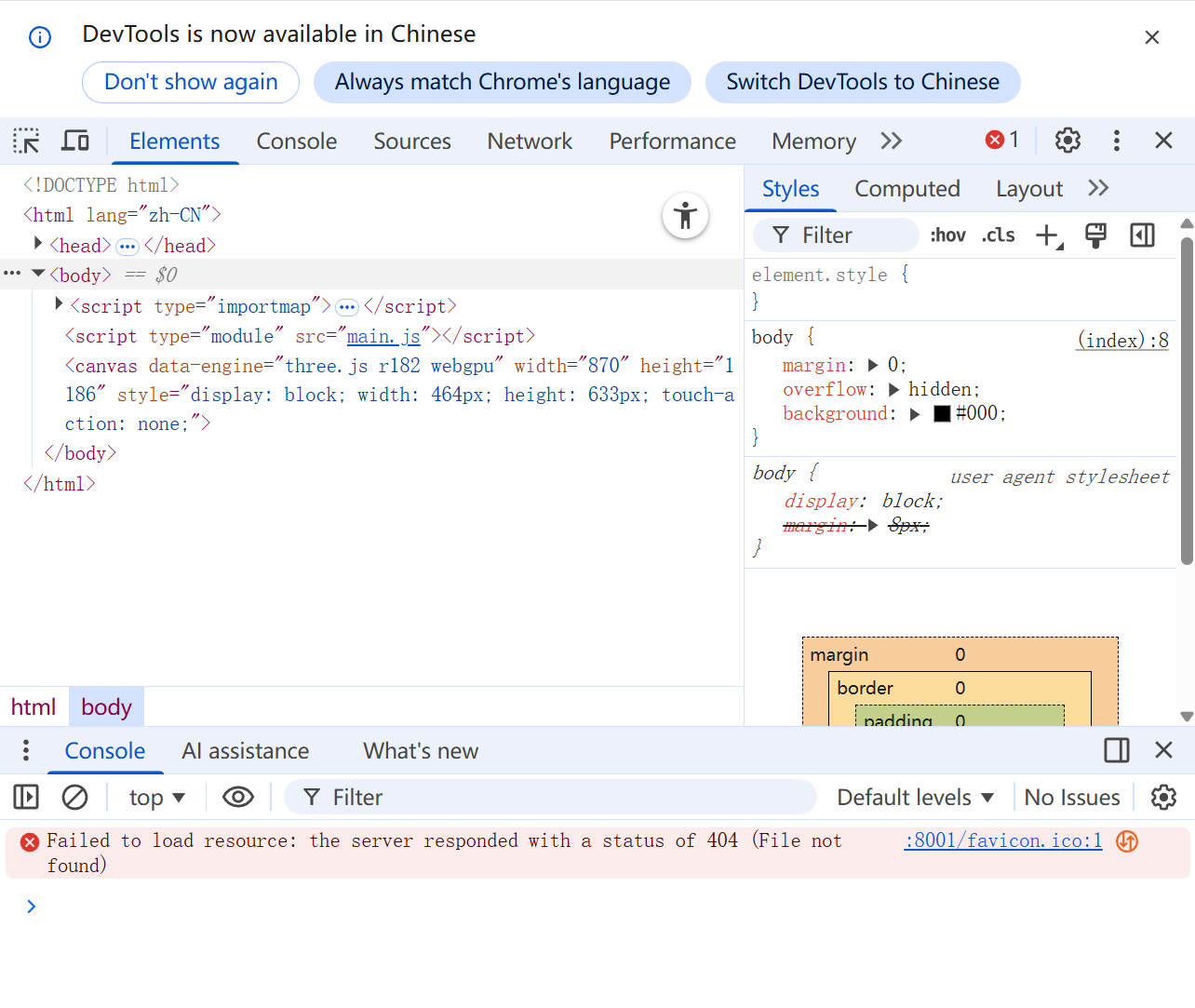This screenshot has width=1195, height=1008.
Task: Select the Computed pane tab
Action: (907, 189)
